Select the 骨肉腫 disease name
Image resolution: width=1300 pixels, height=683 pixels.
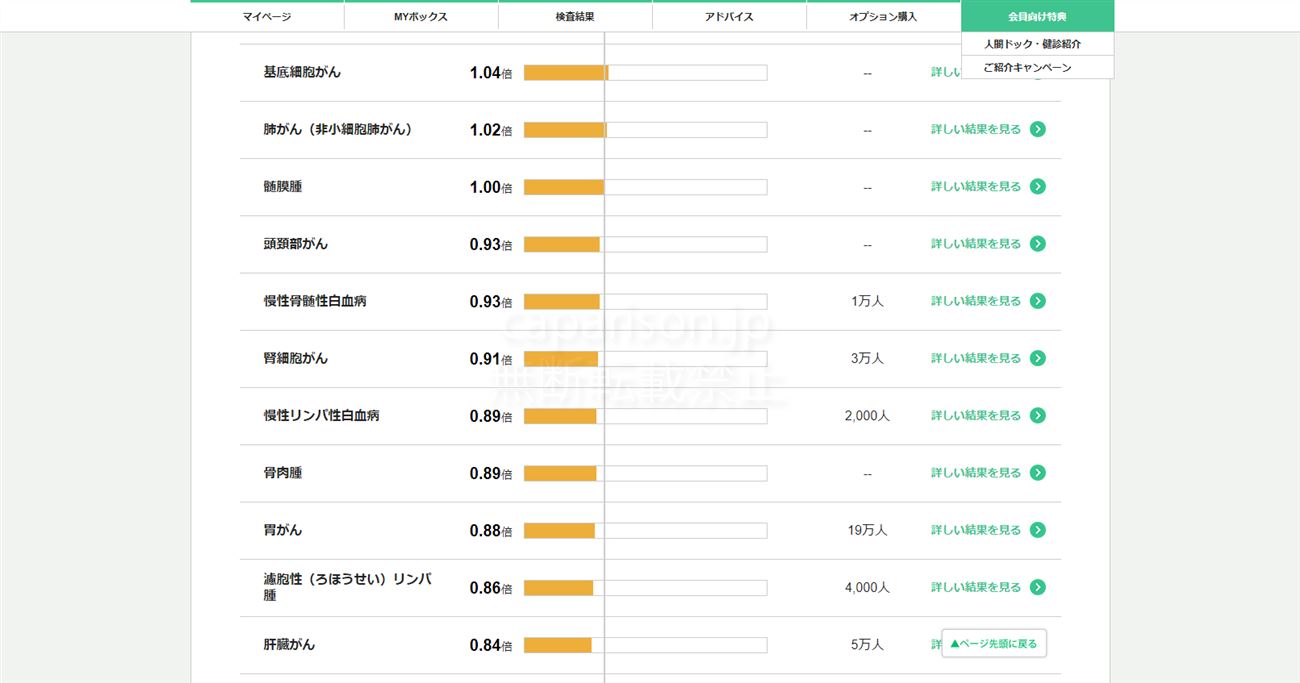pyautogui.click(x=283, y=472)
